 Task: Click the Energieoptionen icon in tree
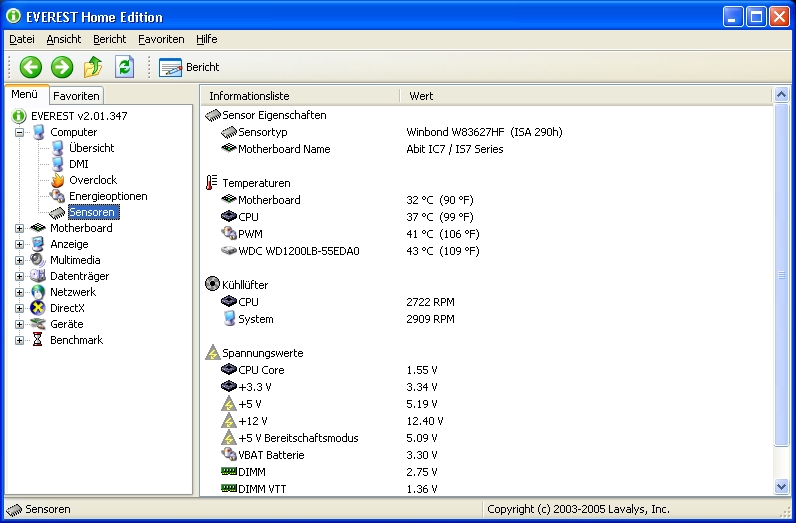(57, 196)
